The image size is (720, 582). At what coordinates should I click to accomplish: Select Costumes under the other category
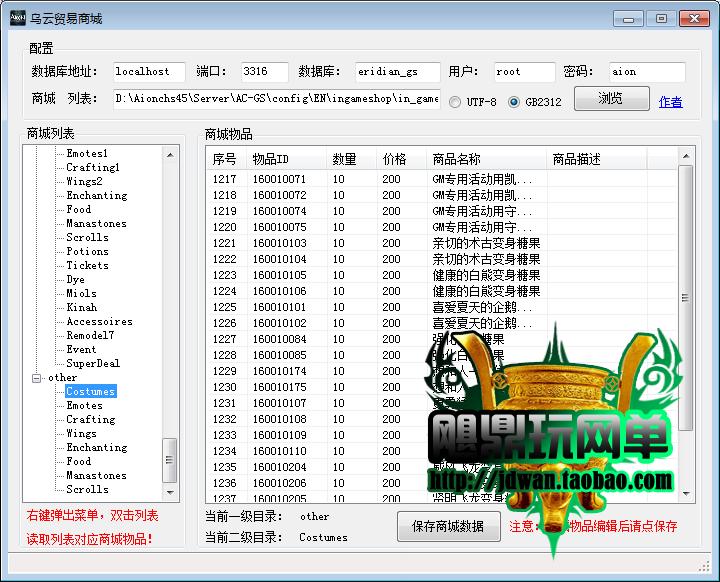click(90, 392)
